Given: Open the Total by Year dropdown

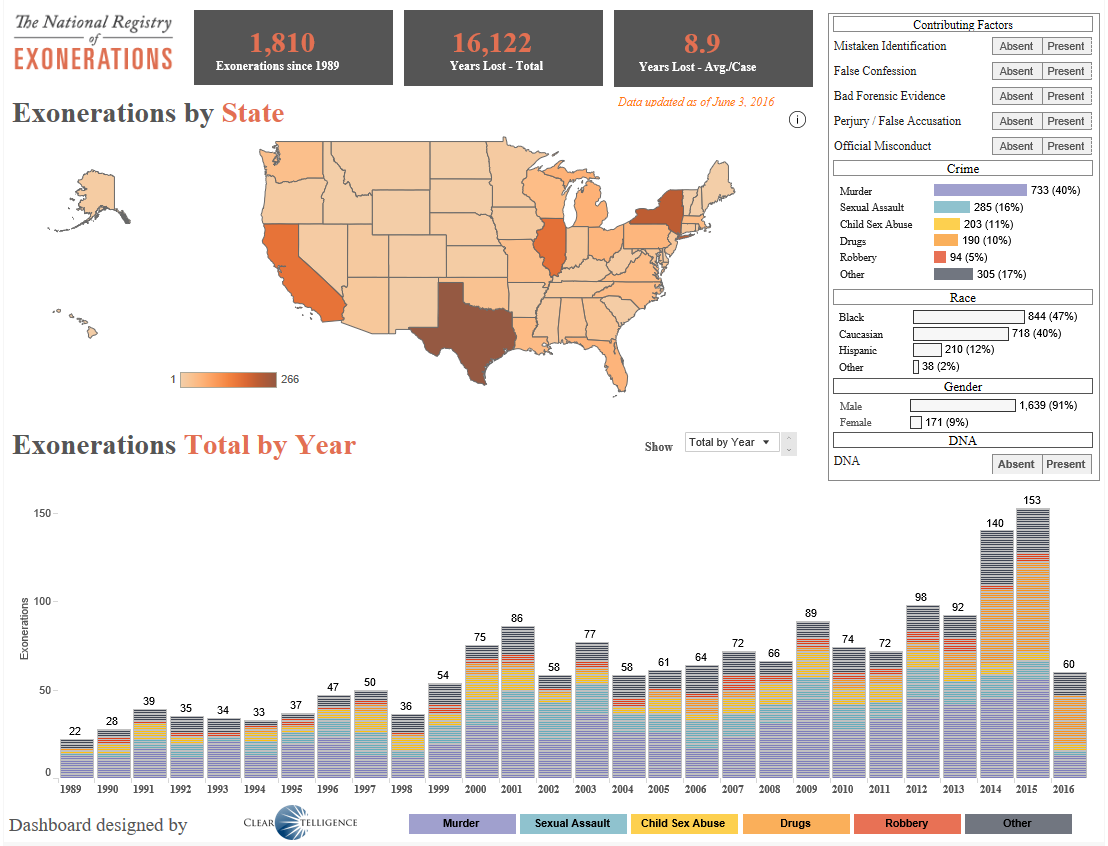Looking at the screenshot, I should click(x=731, y=442).
